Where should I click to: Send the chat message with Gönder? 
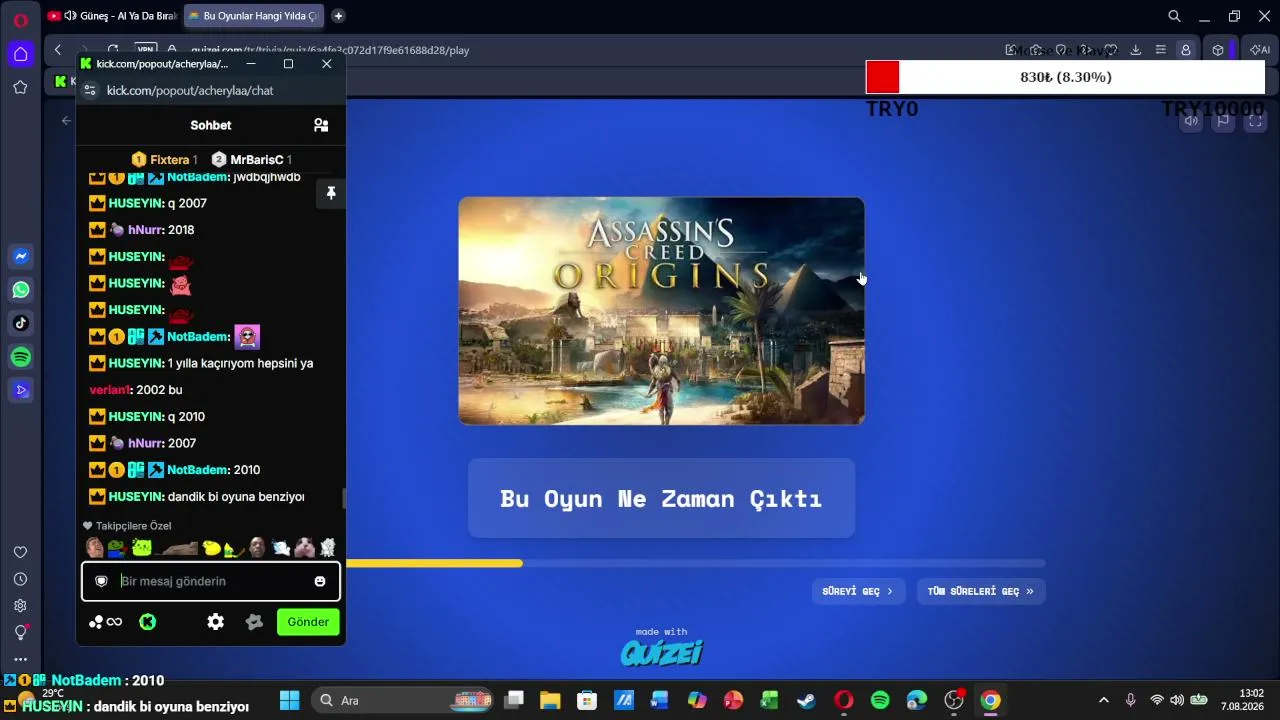[308, 622]
